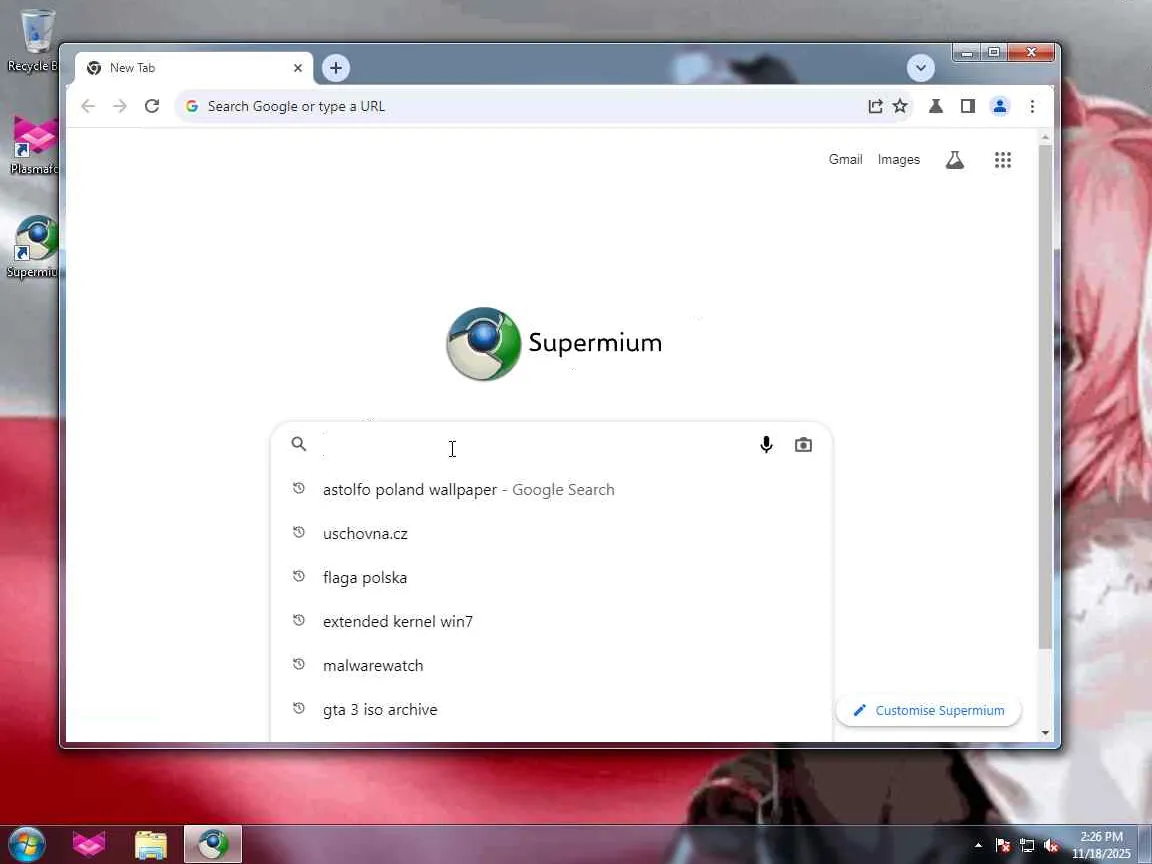
Task: Select the New Tab tab
Action: 194,68
